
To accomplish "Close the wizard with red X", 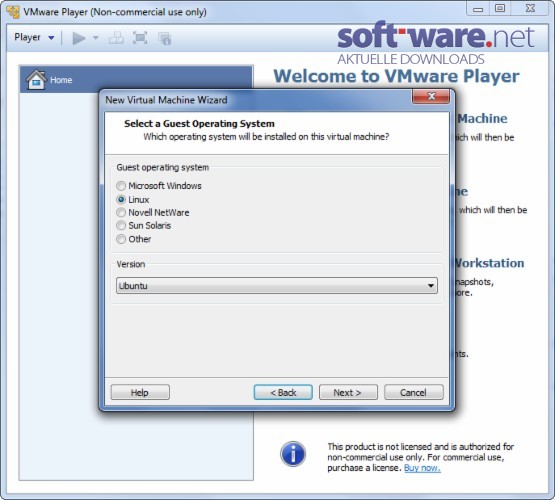I will [431, 96].
